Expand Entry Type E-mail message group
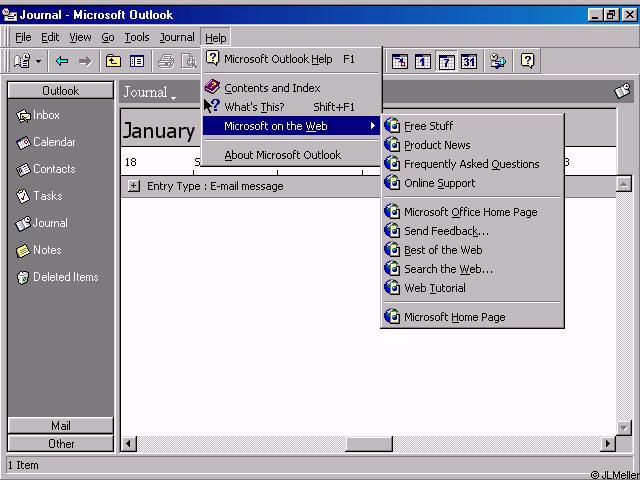 click(x=133, y=186)
